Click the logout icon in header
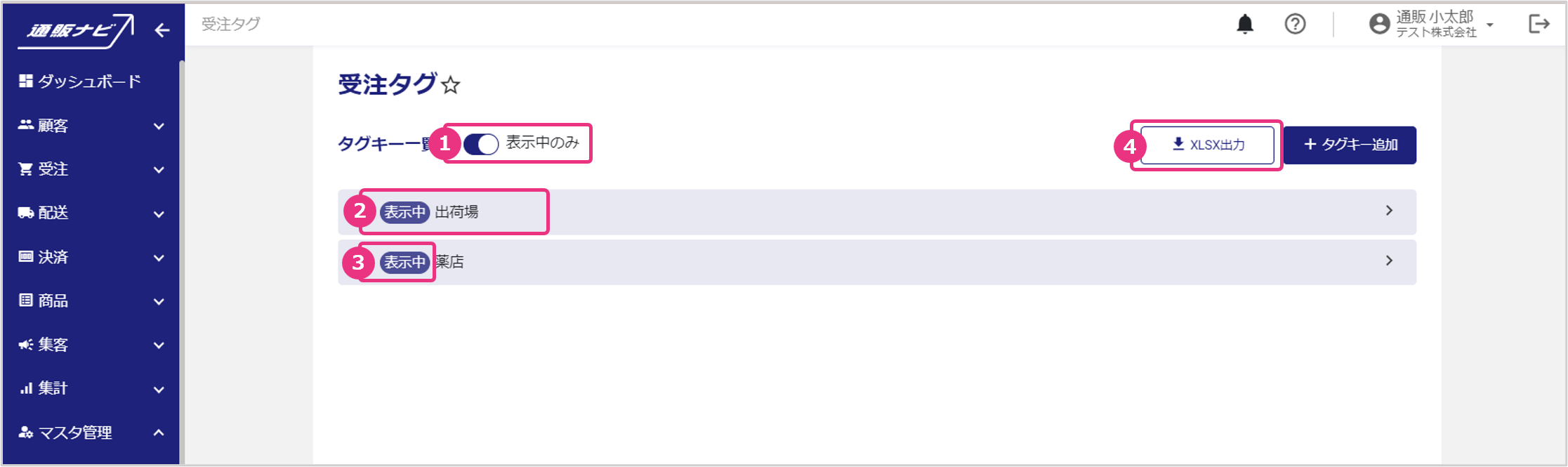The height and width of the screenshot is (467, 1568). click(1539, 25)
